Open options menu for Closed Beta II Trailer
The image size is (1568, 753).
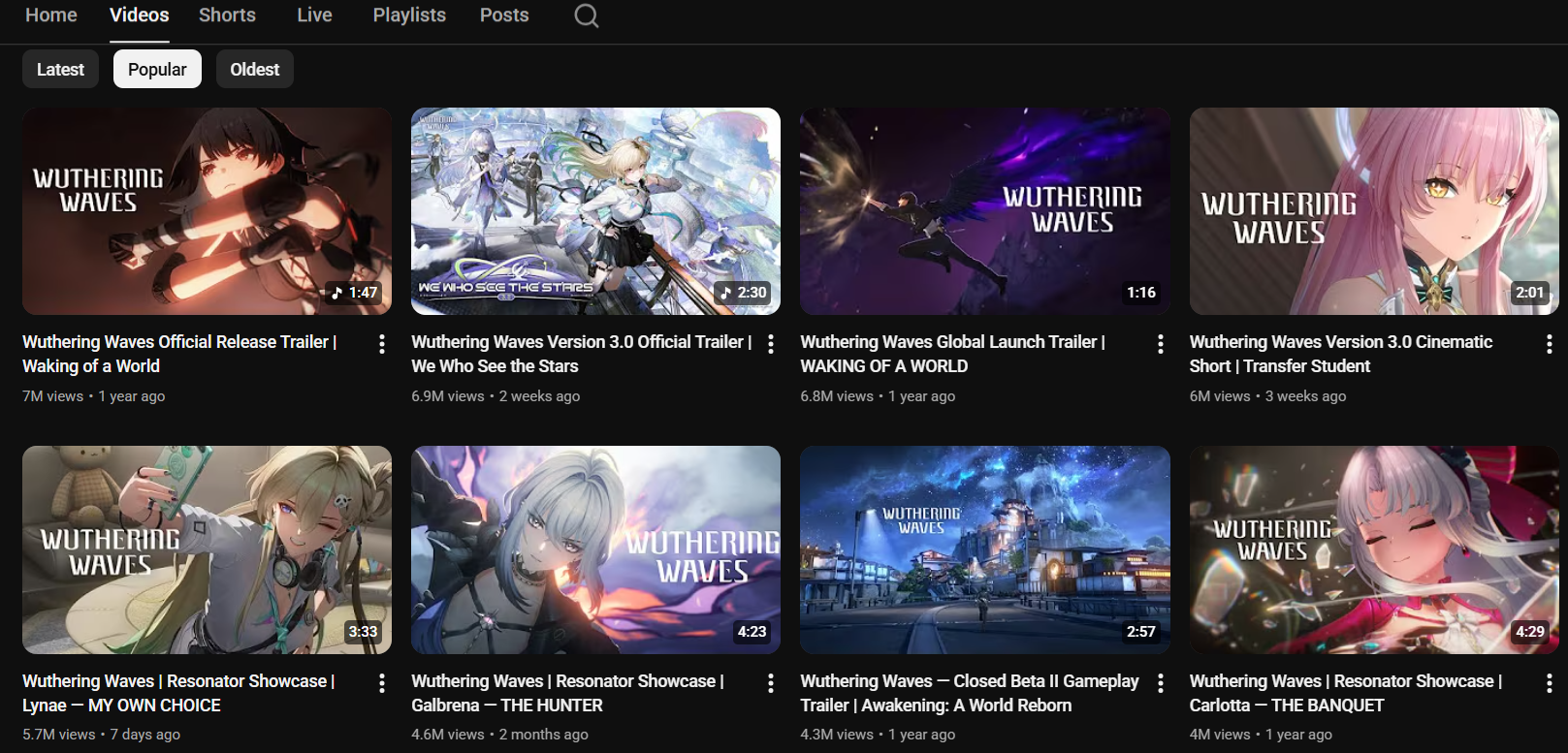(1161, 683)
